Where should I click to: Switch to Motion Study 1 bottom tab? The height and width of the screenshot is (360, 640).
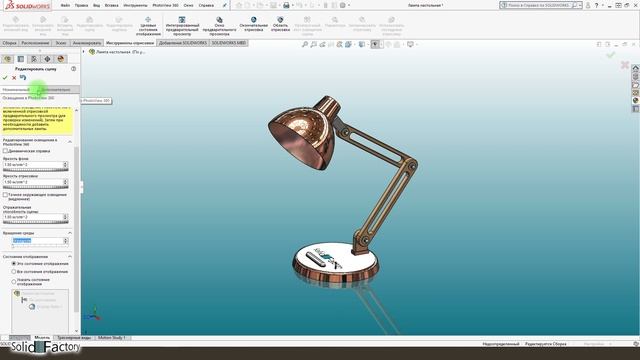(x=112, y=338)
